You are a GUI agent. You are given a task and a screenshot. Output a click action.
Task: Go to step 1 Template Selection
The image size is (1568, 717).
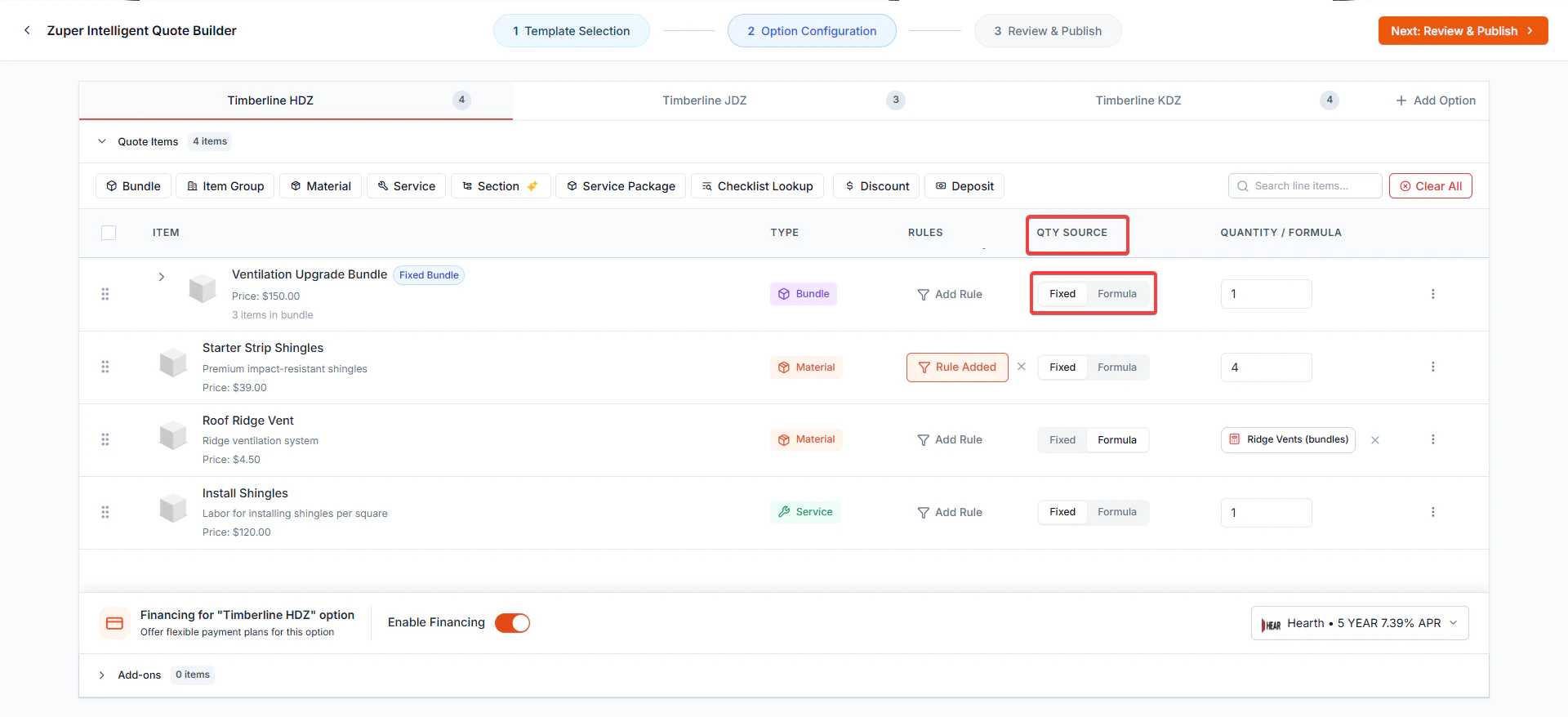572,31
